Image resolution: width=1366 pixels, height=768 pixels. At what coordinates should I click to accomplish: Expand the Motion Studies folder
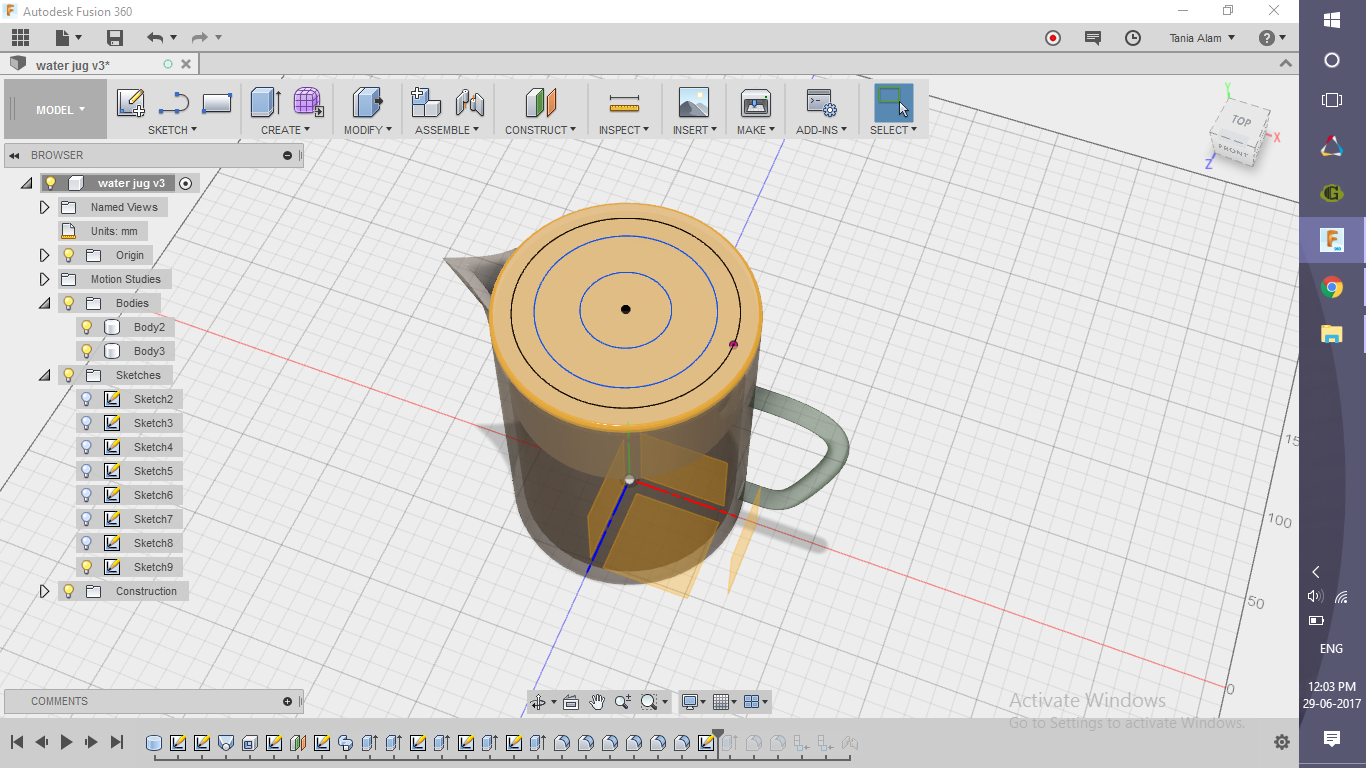[x=44, y=279]
